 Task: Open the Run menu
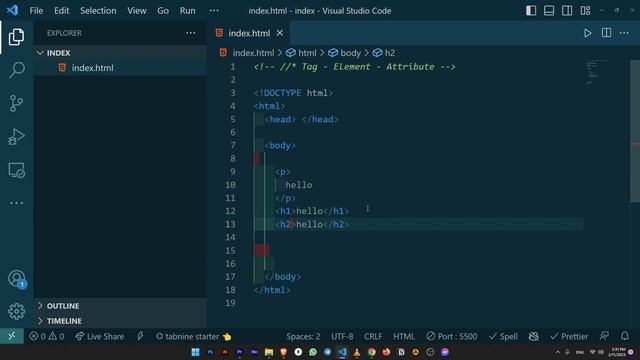coord(187,11)
